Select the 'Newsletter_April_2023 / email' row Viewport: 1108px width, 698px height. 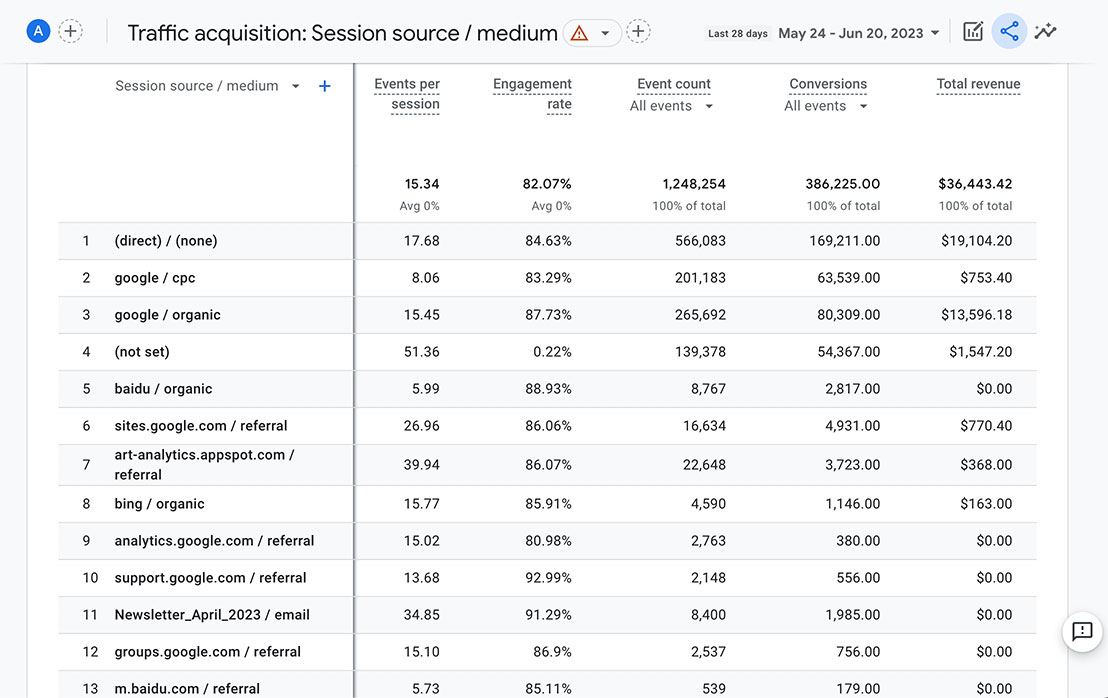coord(547,615)
